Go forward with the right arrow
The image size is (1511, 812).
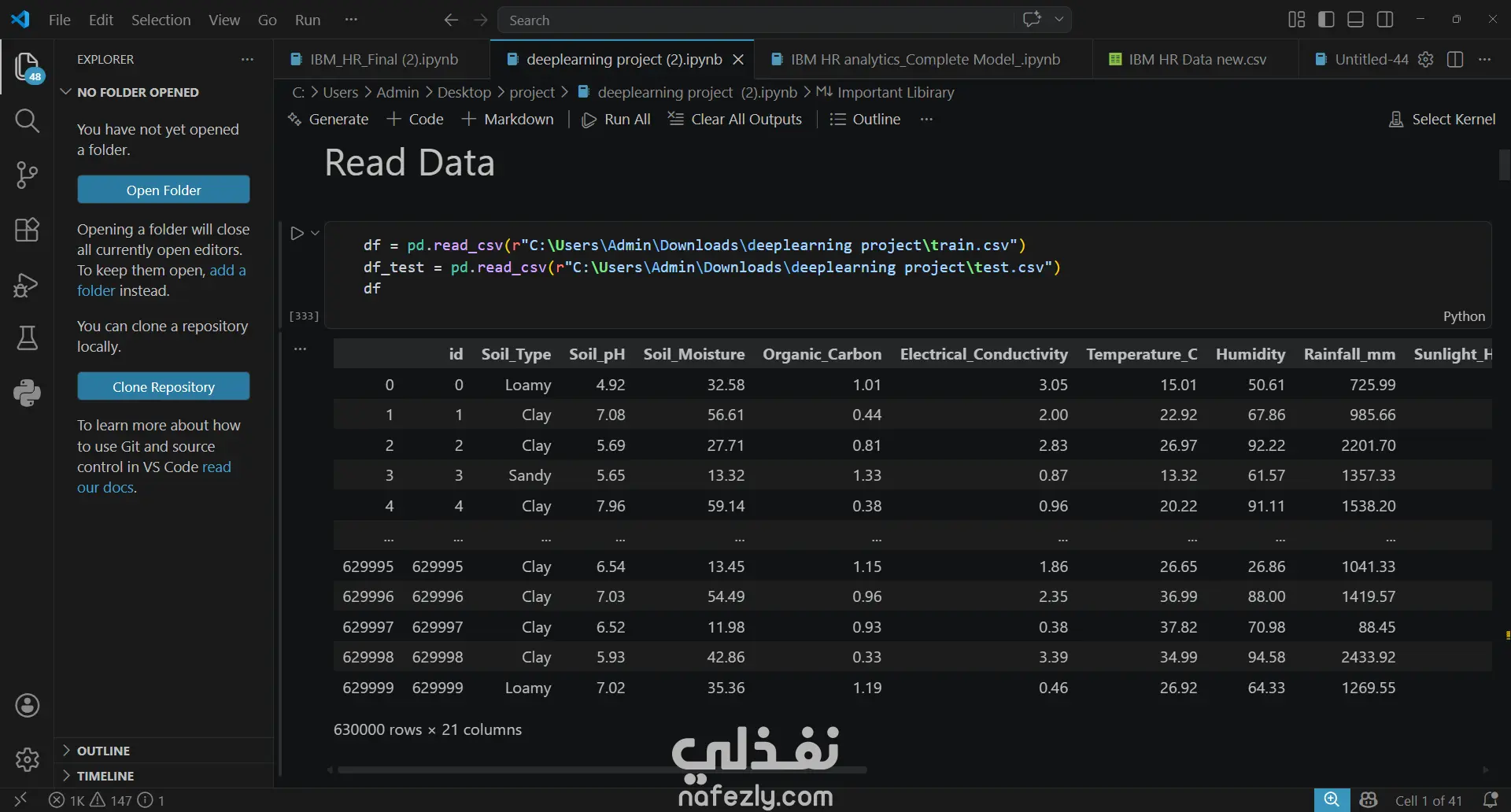(x=481, y=20)
